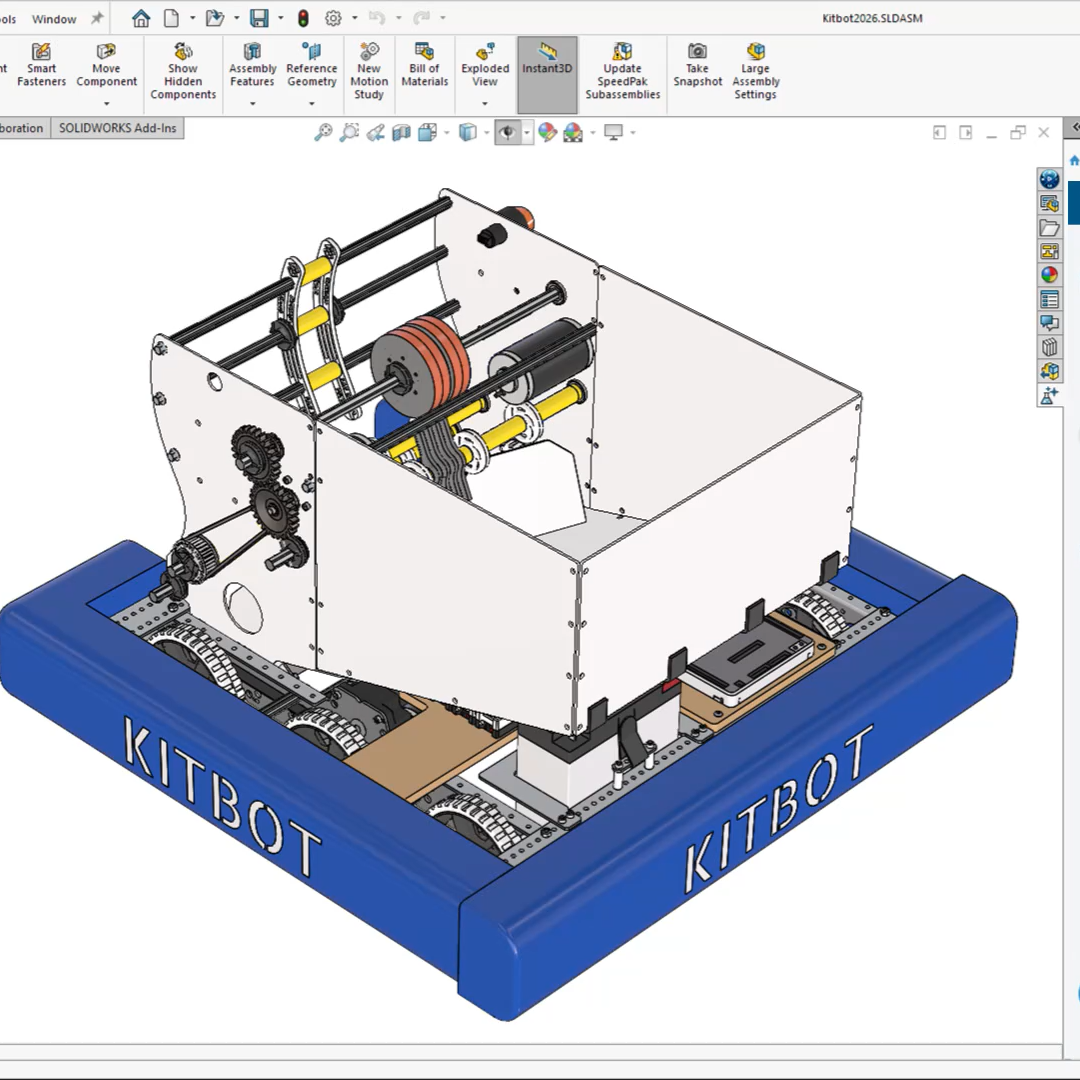
Task: Save the assembly with the Save icon
Action: click(259, 18)
